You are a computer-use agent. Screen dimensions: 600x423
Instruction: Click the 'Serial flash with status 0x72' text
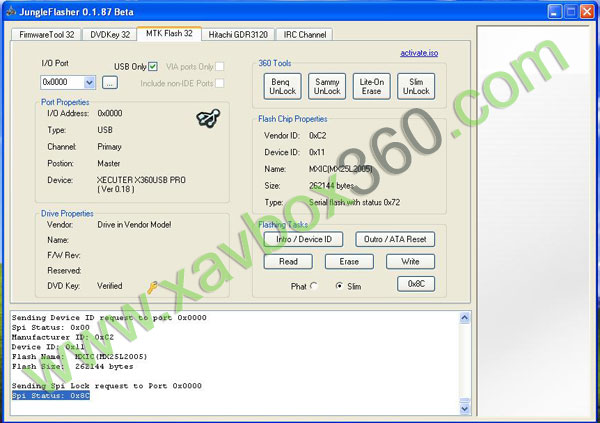pyautogui.click(x=354, y=203)
